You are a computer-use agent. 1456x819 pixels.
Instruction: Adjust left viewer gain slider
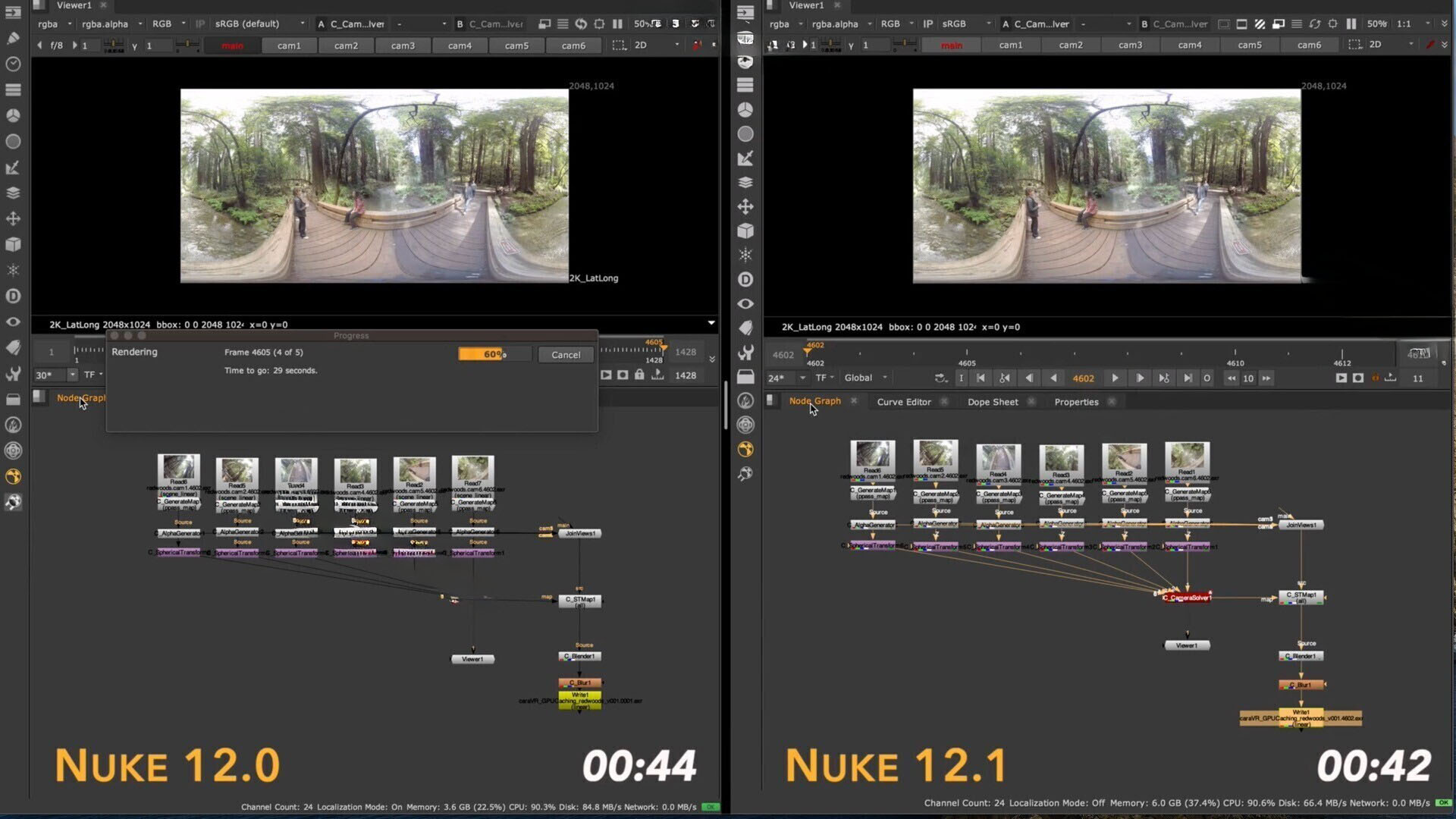click(114, 45)
